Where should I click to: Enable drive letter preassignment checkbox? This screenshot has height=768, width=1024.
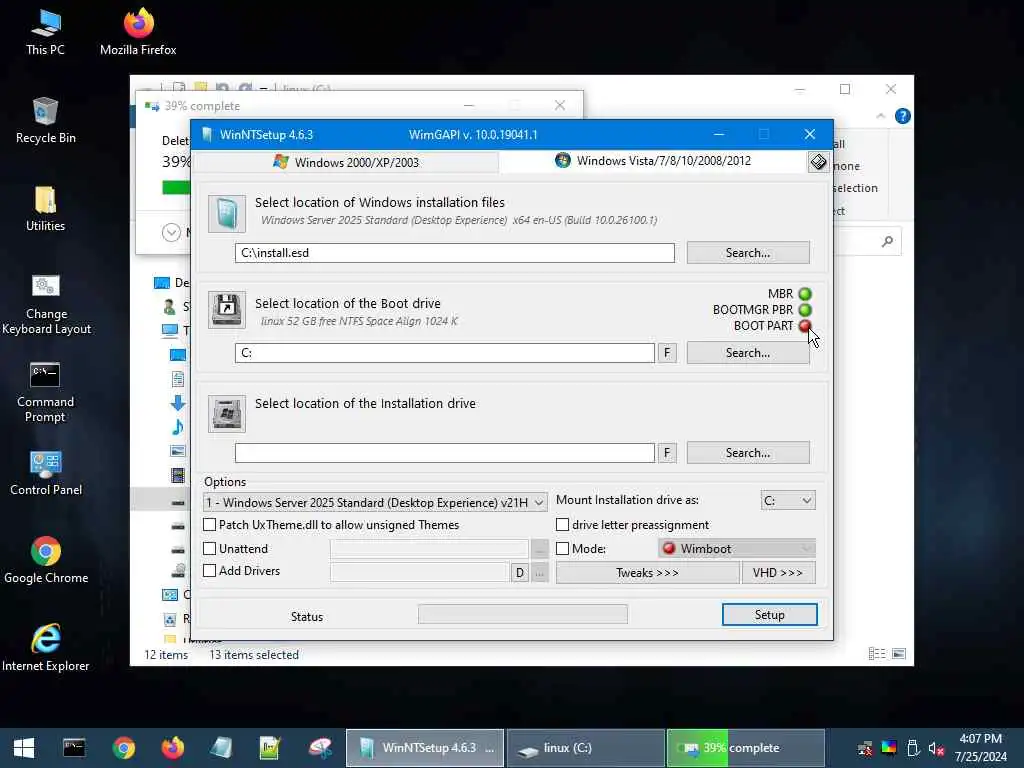pos(562,524)
